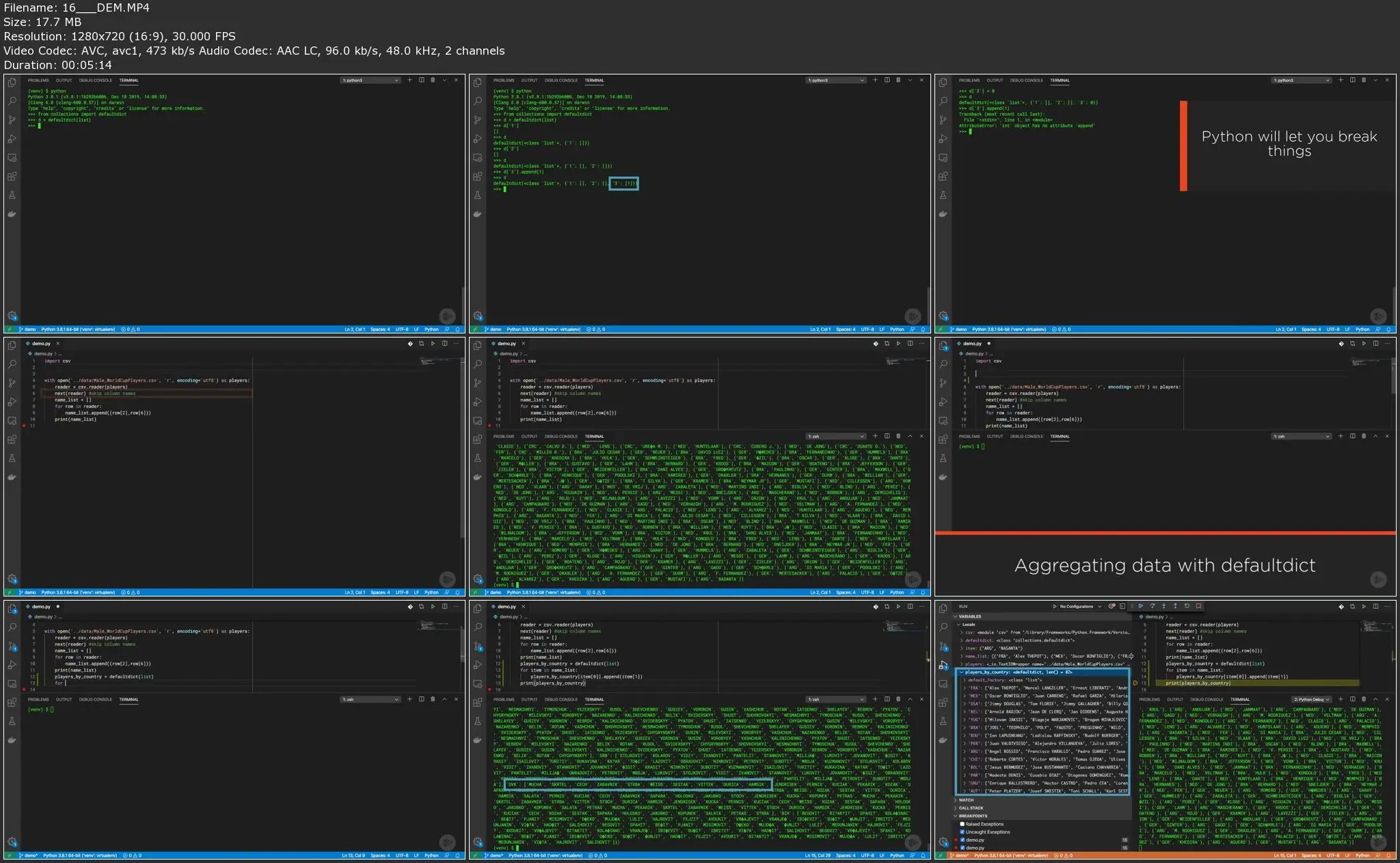
Task: Open '1: zsh' dropdown in 'Aggregating data with defaultdict' frame
Action: pyautogui.click(x=1301, y=436)
